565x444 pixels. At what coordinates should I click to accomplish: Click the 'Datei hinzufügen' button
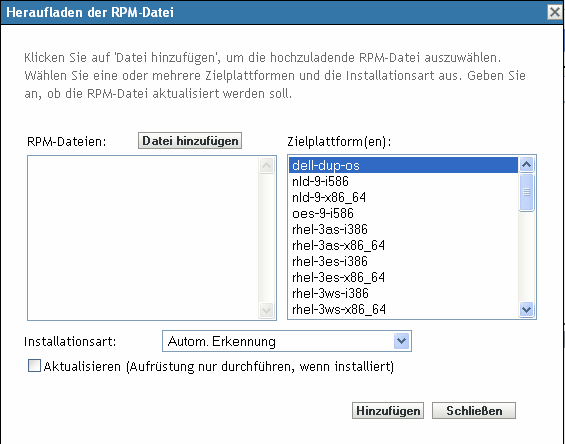tap(190, 141)
